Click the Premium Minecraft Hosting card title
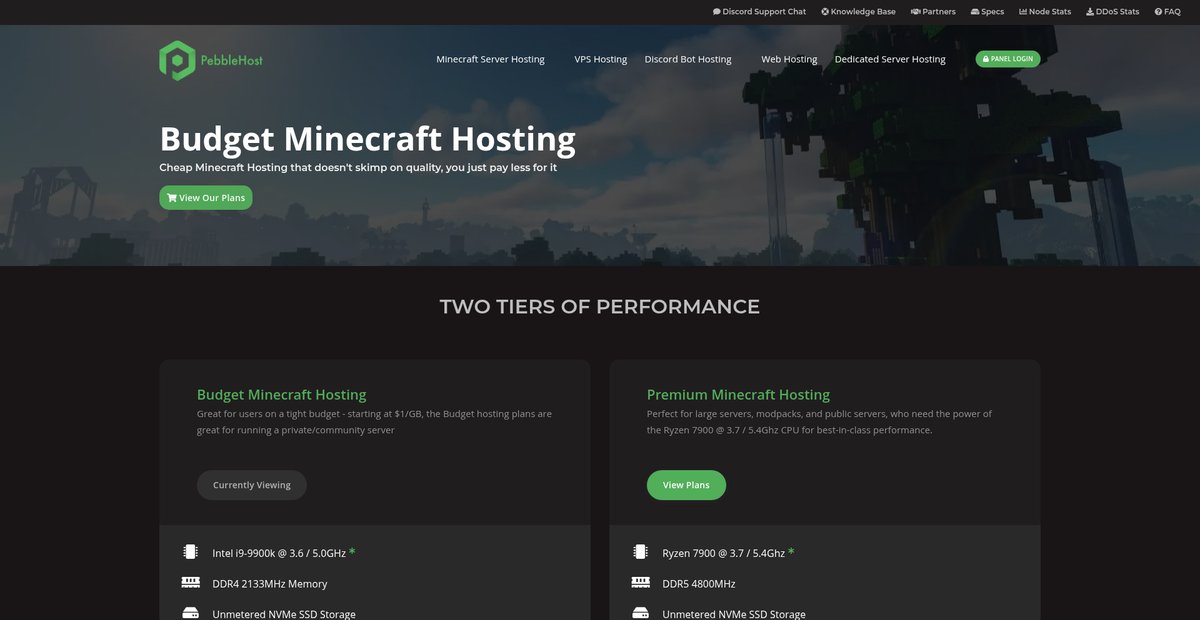The height and width of the screenshot is (620, 1200). 738,395
